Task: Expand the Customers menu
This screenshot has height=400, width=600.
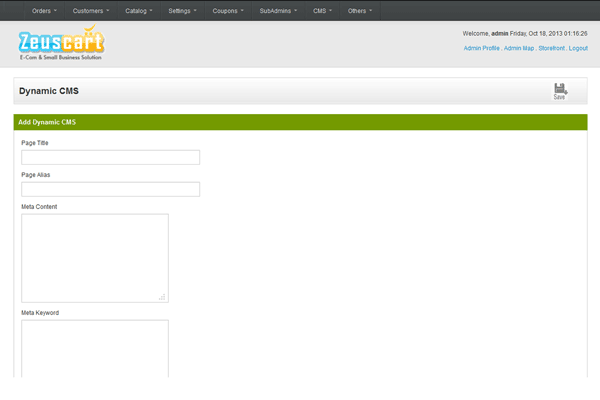Action: pyautogui.click(x=92, y=10)
